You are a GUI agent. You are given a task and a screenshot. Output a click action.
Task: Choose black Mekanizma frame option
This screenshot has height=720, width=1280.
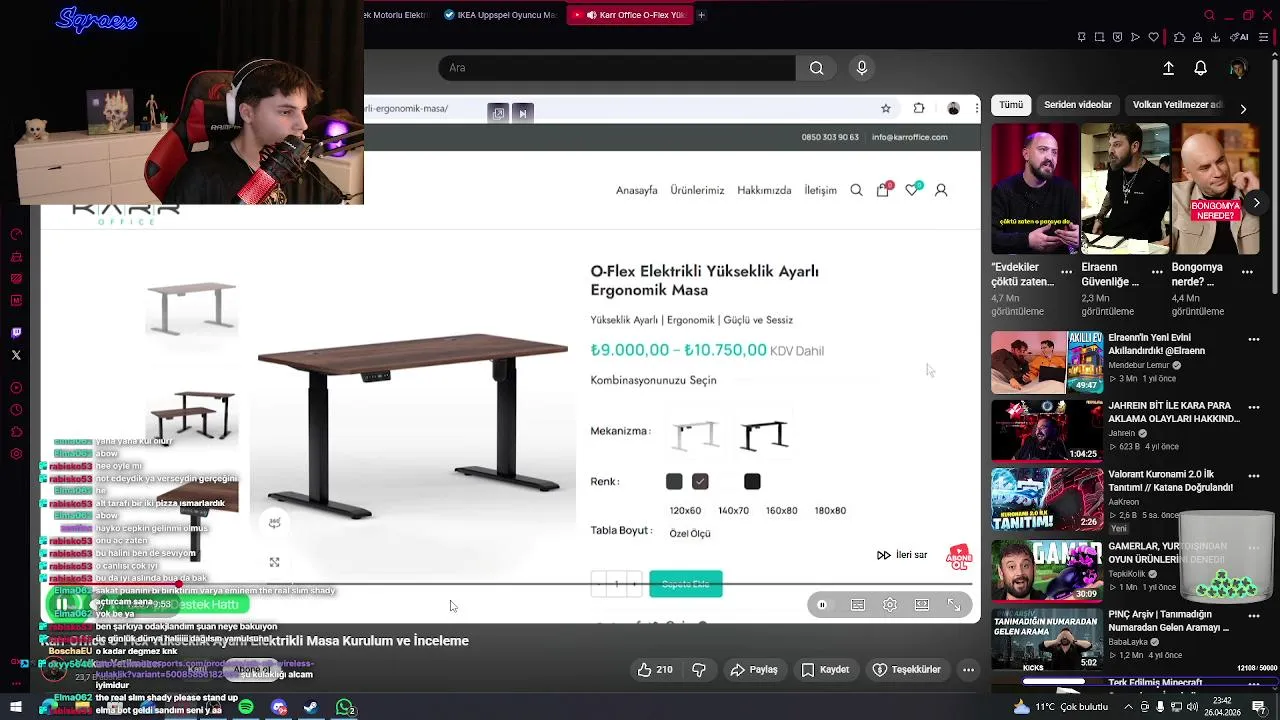[764, 434]
